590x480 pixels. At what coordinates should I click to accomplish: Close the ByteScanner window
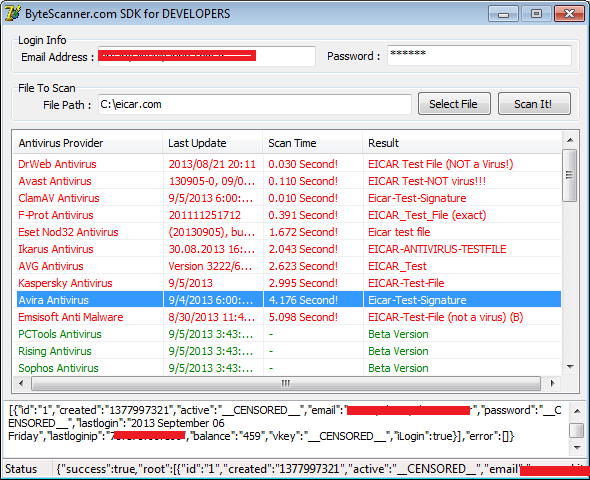tap(569, 14)
